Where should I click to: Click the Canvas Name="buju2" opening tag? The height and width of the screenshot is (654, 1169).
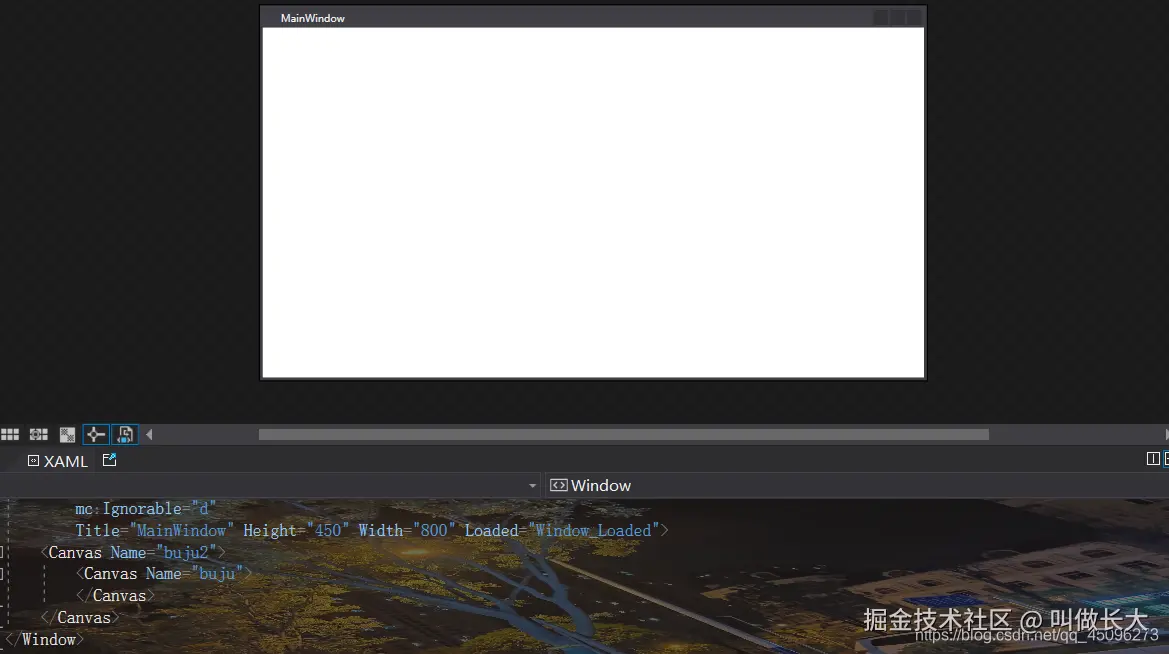[133, 553]
